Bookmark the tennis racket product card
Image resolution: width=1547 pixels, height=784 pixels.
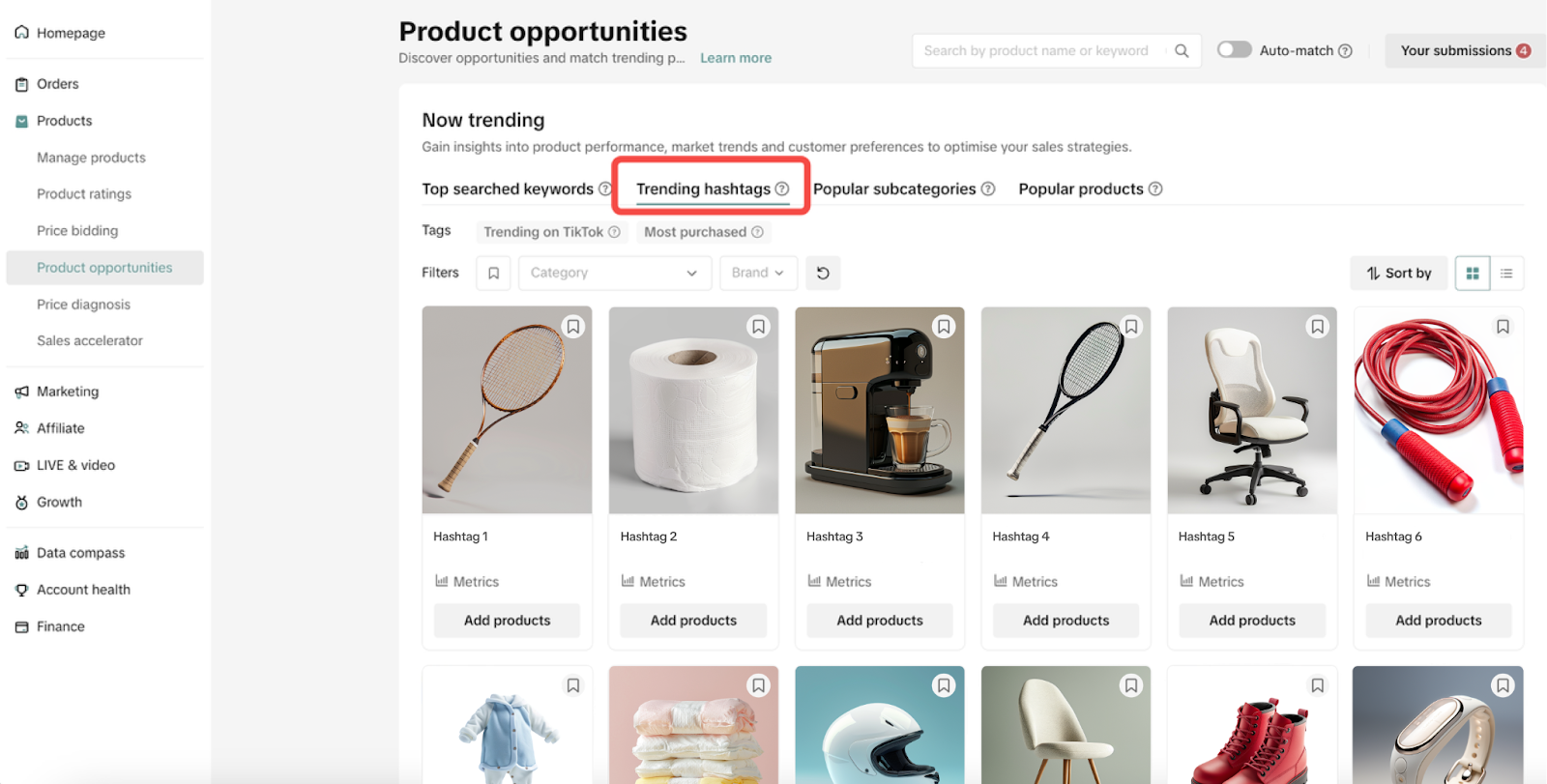click(x=572, y=326)
